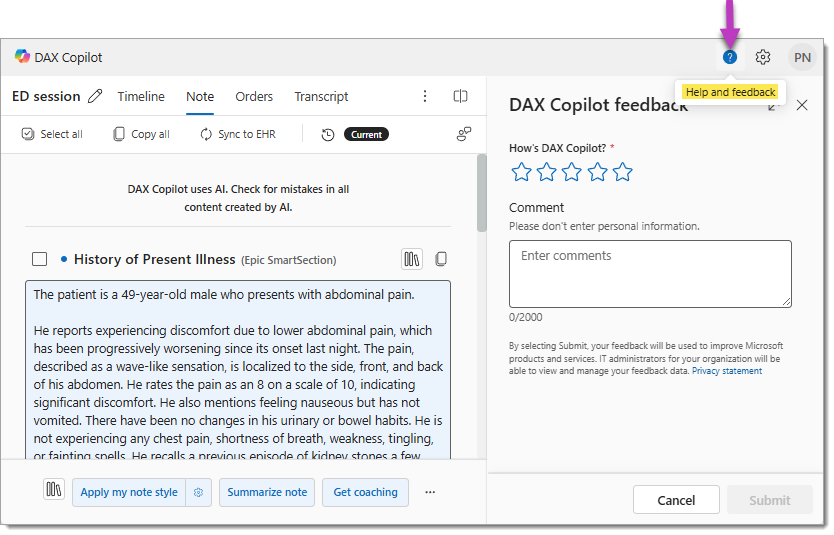Click the note vertical scrollbar thumb
Viewport: 834px width, 535px height.
(481, 193)
